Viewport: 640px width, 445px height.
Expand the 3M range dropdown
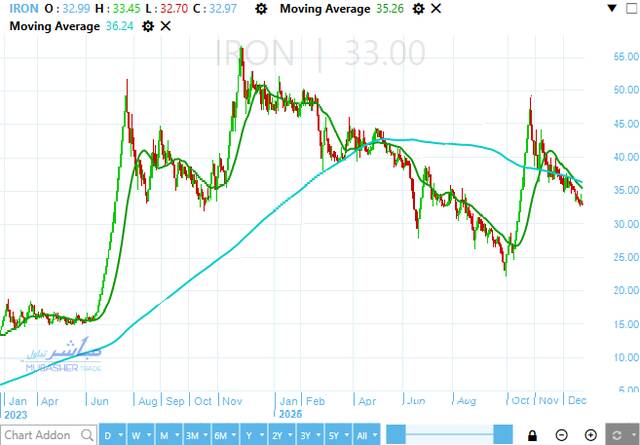pyautogui.click(x=196, y=435)
